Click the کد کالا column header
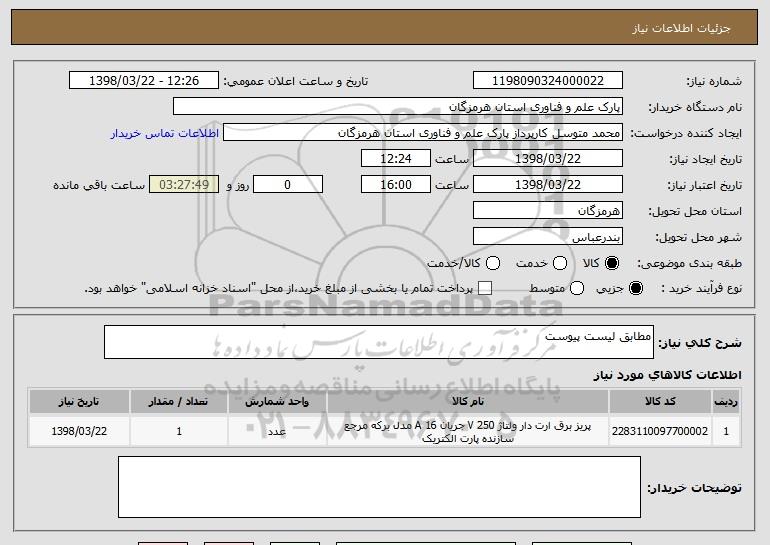This screenshot has width=770, height=545. point(660,402)
